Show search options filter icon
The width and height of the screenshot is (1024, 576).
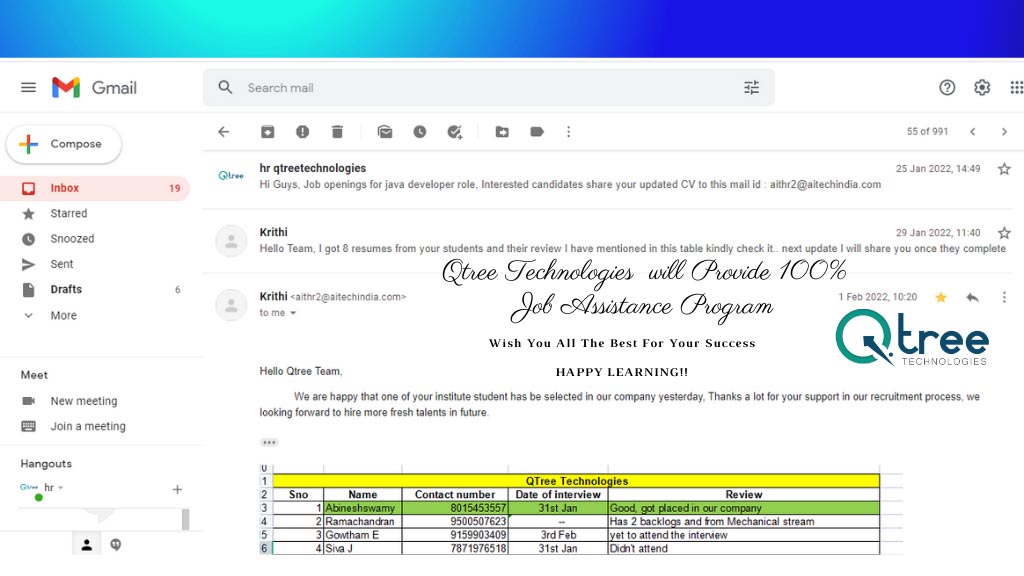752,88
